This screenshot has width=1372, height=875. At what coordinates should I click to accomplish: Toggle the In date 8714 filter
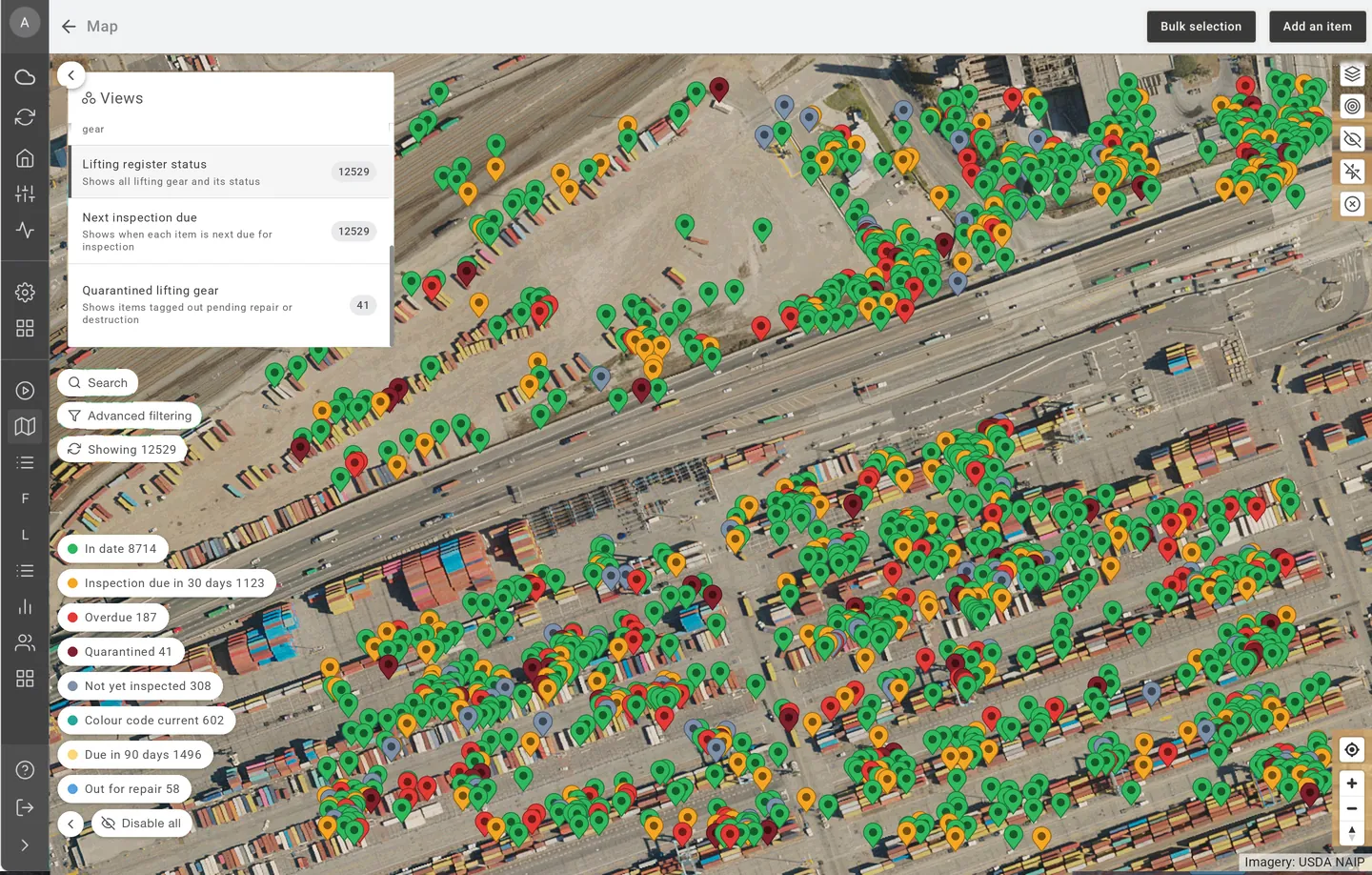113,549
